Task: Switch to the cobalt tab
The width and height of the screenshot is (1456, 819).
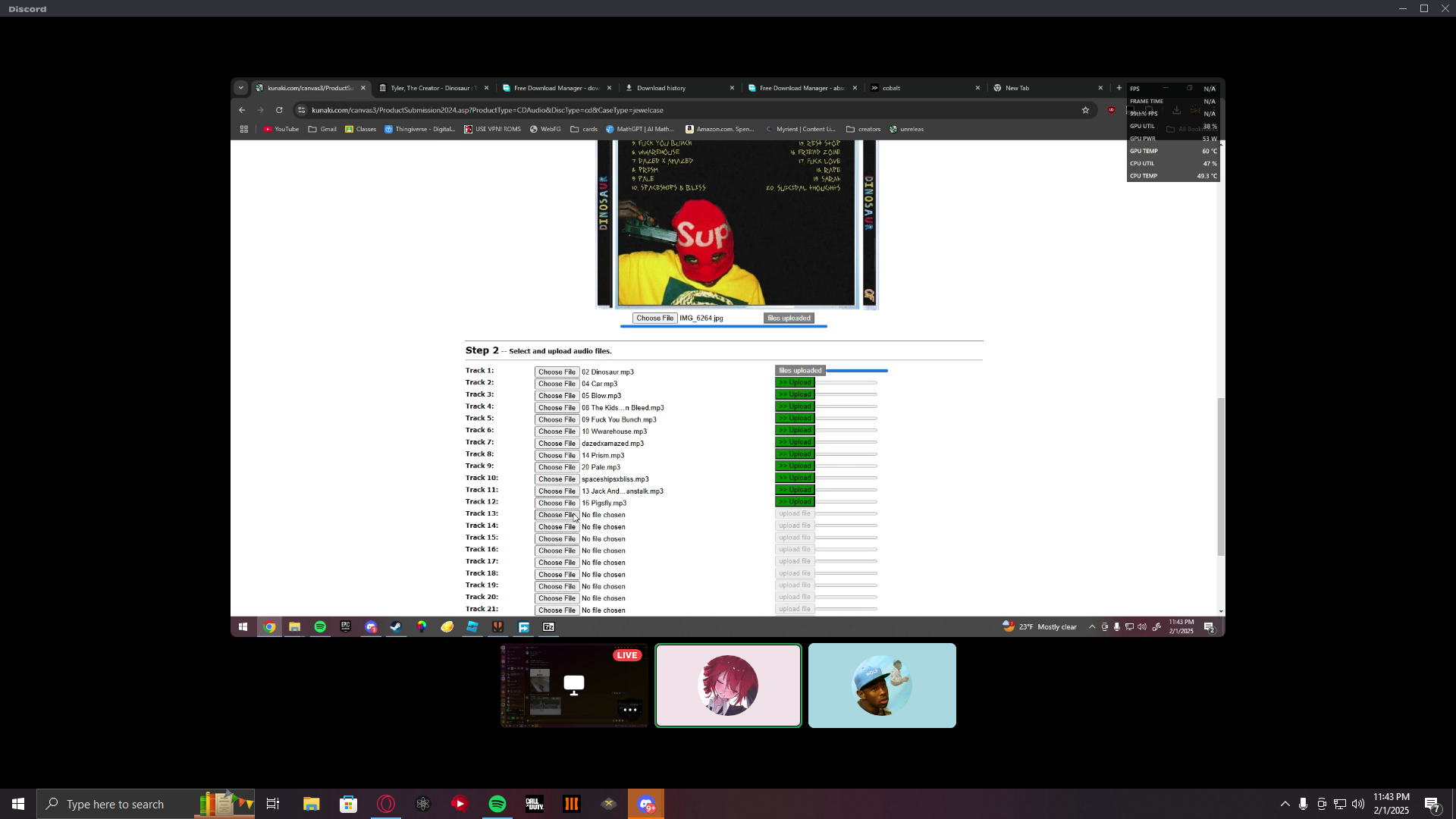Action: 891,88
